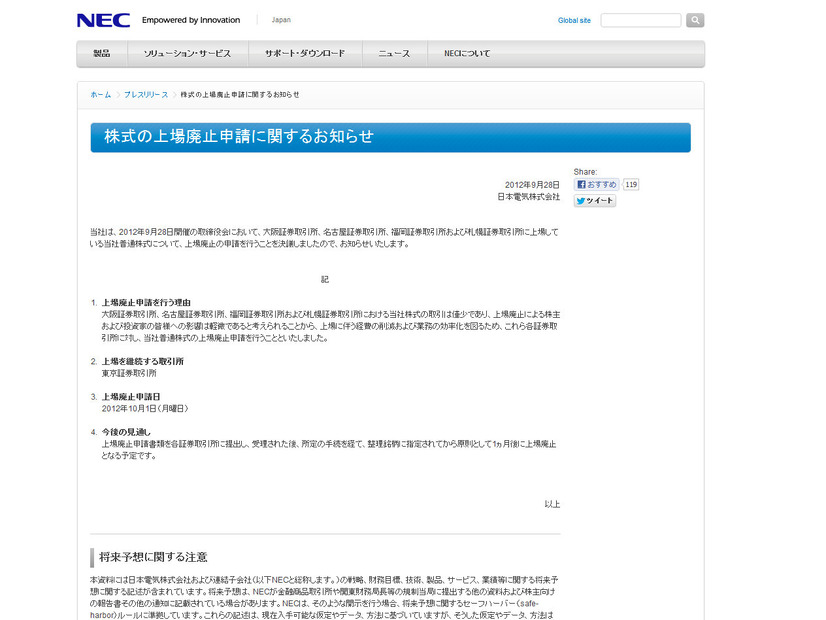
Task: Click the blue title 株式の上場廃止申請に関するお知らせ
Action: [x=239, y=136]
